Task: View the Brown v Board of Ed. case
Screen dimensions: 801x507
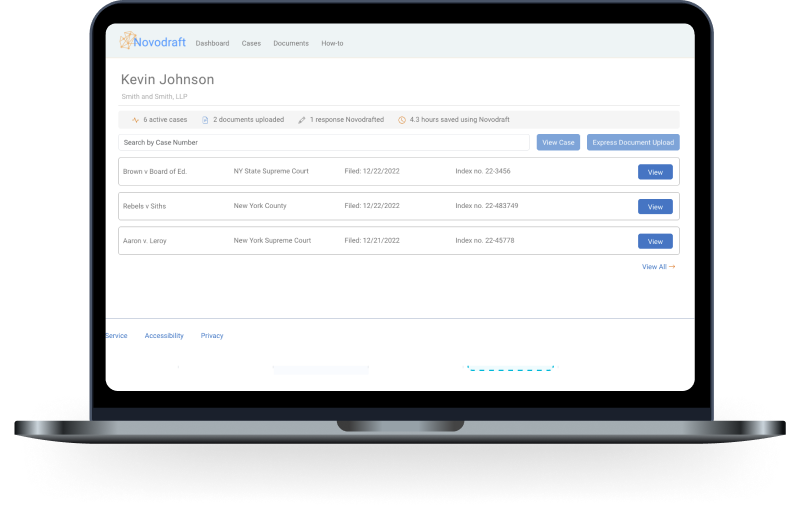Action: (x=655, y=172)
